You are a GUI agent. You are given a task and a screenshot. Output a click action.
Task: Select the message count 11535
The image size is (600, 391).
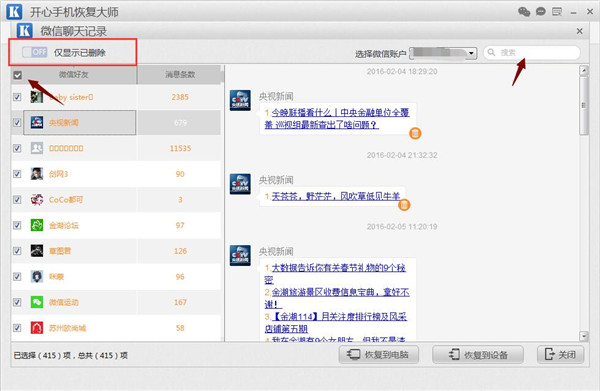coord(180,148)
